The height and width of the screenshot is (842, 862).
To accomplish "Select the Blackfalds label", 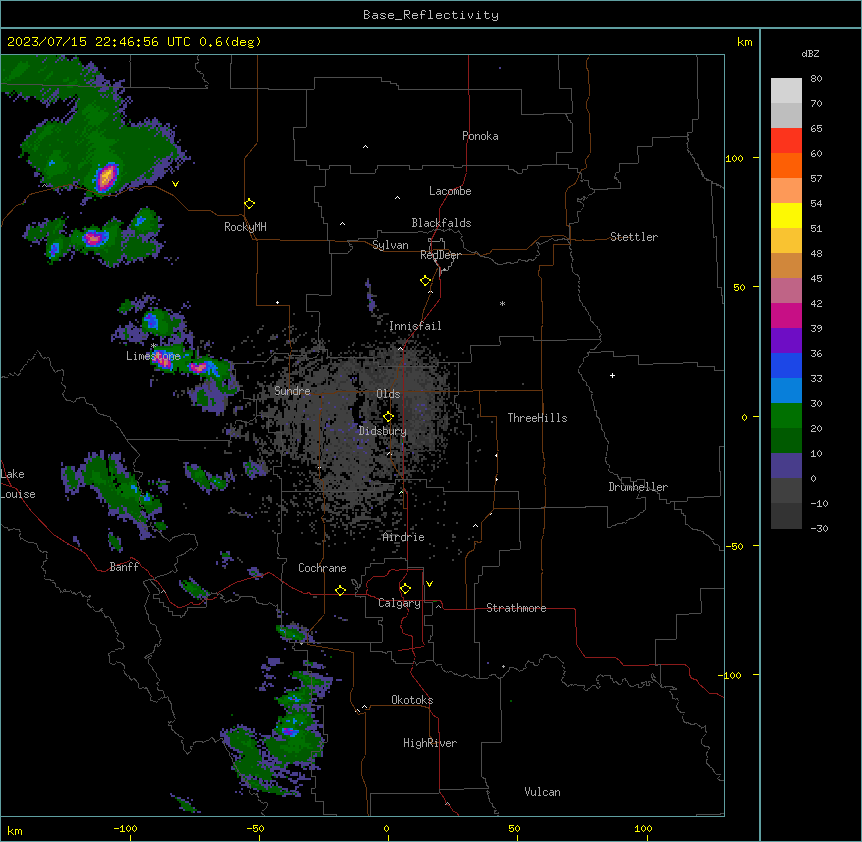I will coord(441,223).
